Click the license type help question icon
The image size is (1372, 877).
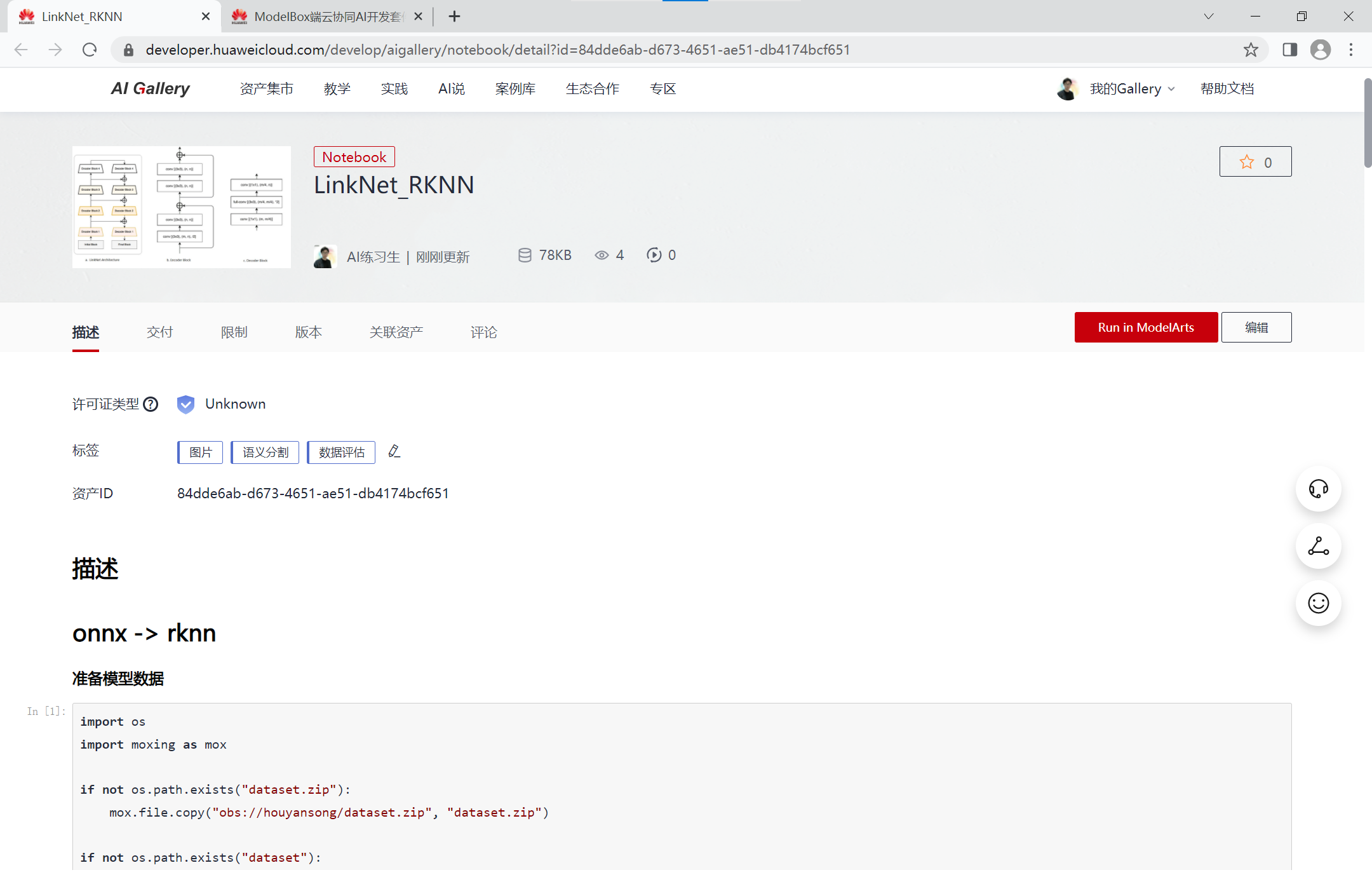151,404
